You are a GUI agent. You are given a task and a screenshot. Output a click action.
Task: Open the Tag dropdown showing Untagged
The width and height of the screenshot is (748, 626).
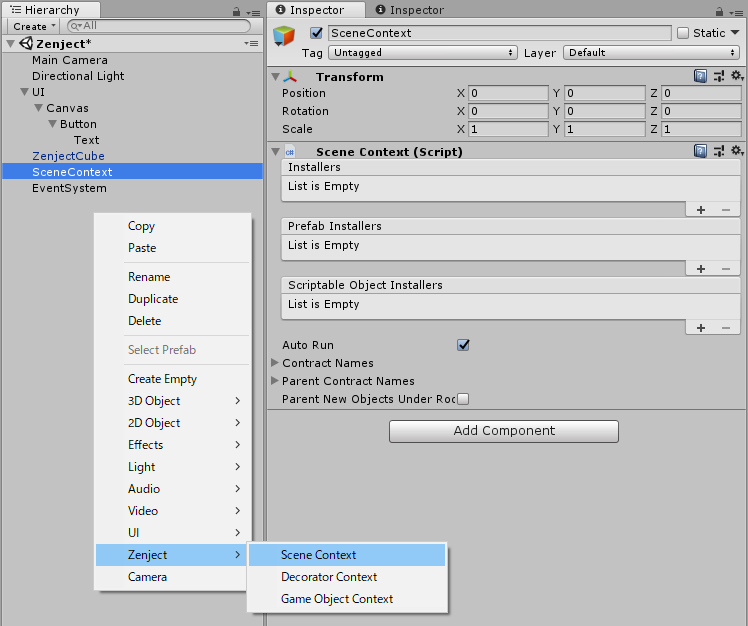(x=423, y=52)
